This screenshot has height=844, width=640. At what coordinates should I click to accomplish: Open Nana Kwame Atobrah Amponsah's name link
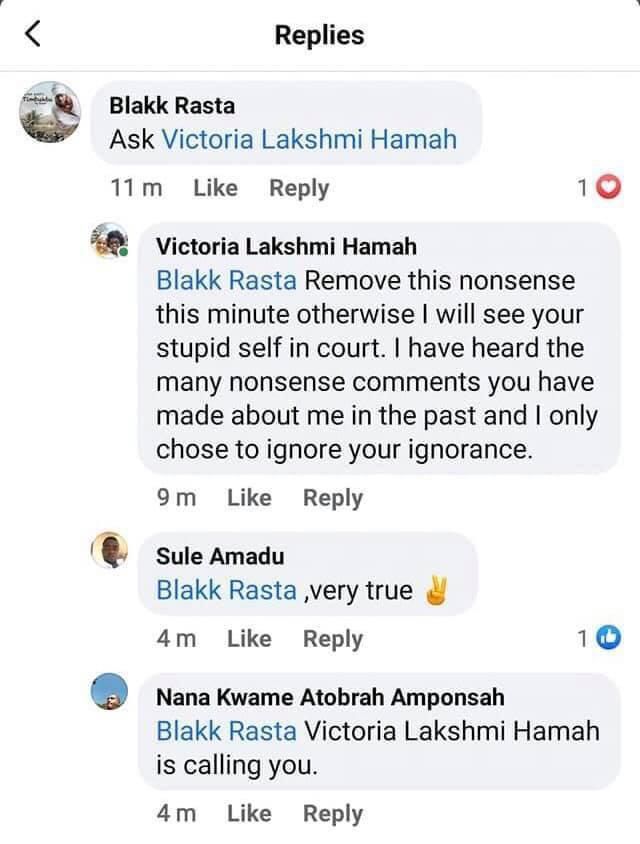330,697
